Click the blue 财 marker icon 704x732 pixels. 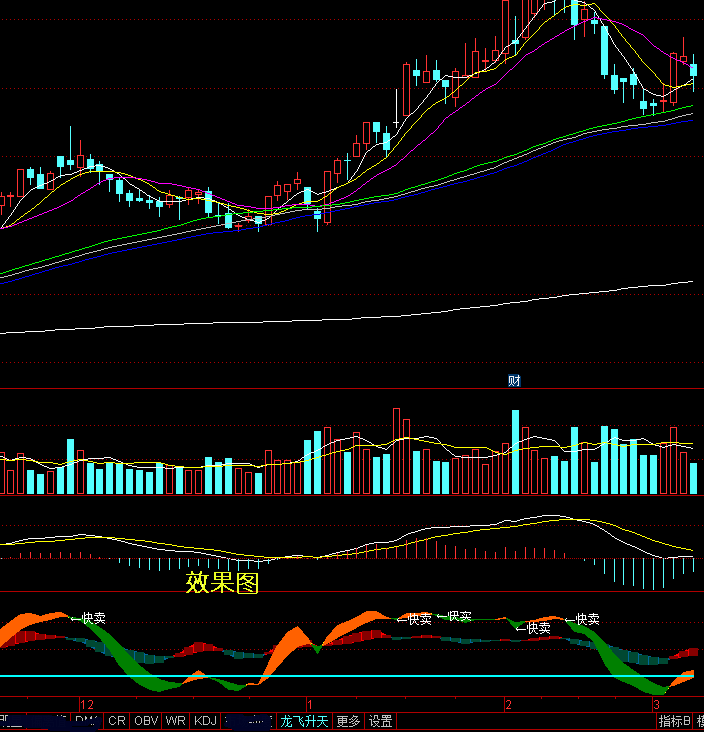pyautogui.click(x=514, y=380)
